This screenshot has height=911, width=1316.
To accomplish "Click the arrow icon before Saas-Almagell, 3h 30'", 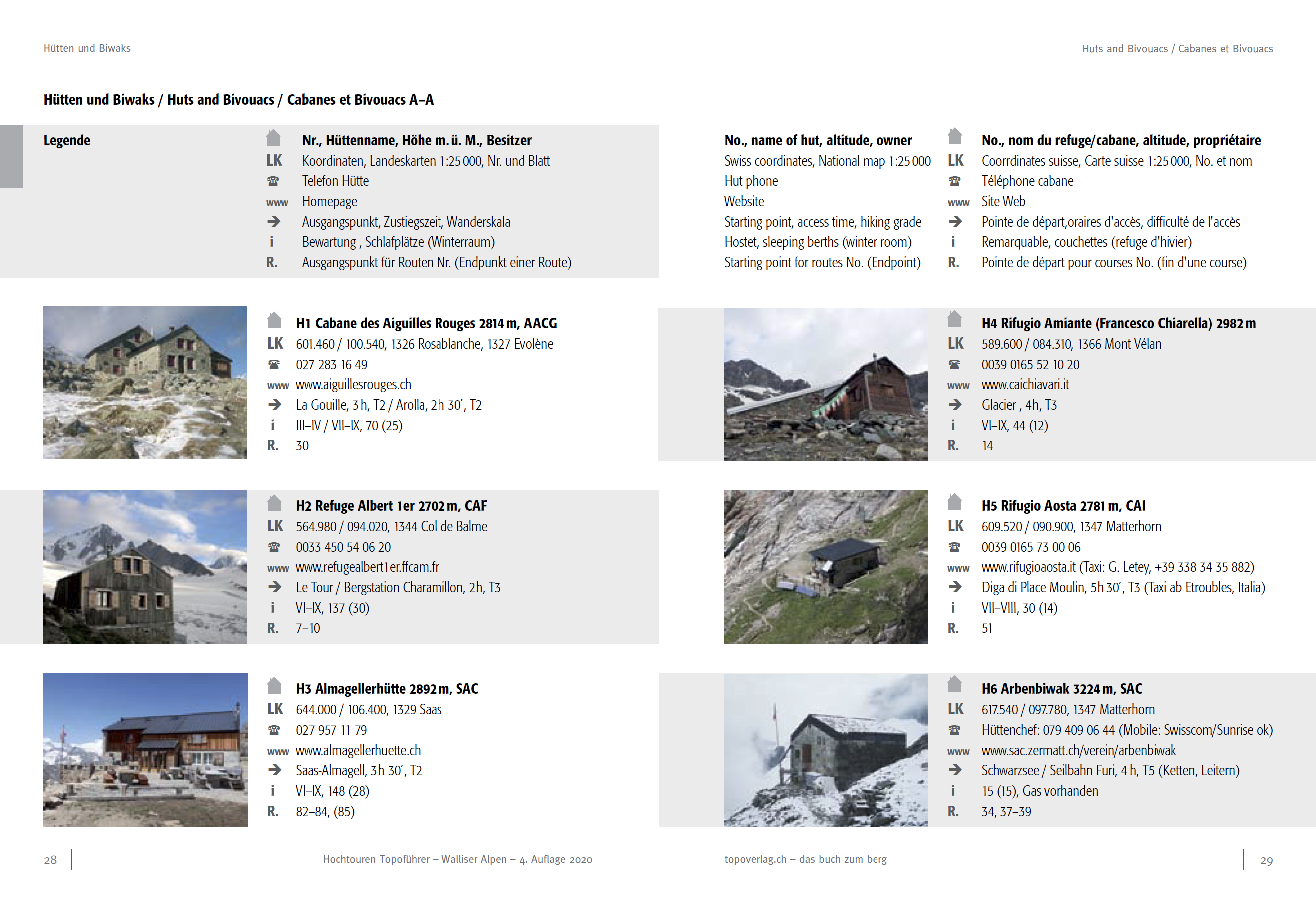I will 275,770.
